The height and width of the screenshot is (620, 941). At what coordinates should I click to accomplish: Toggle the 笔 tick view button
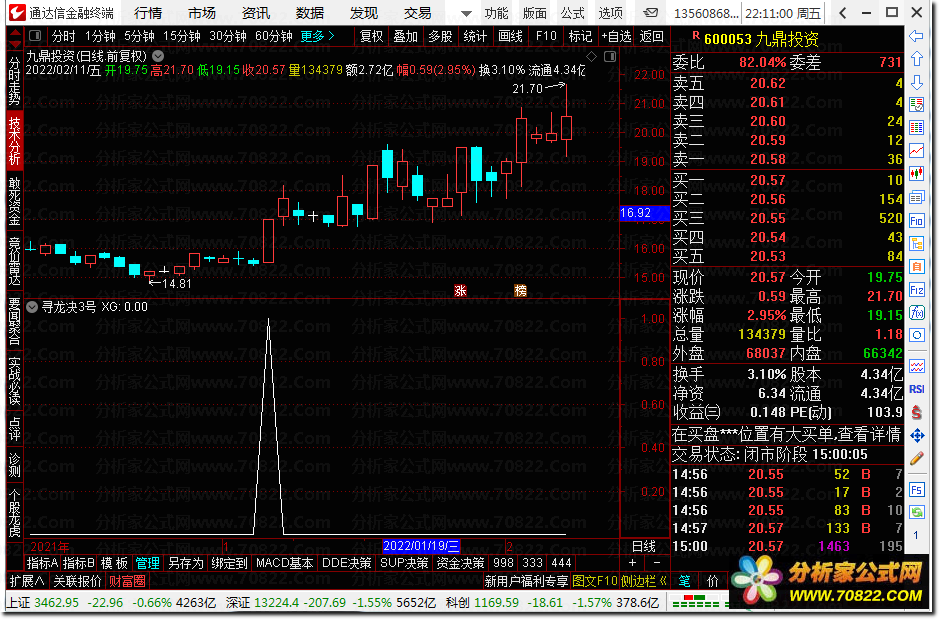coord(685,581)
